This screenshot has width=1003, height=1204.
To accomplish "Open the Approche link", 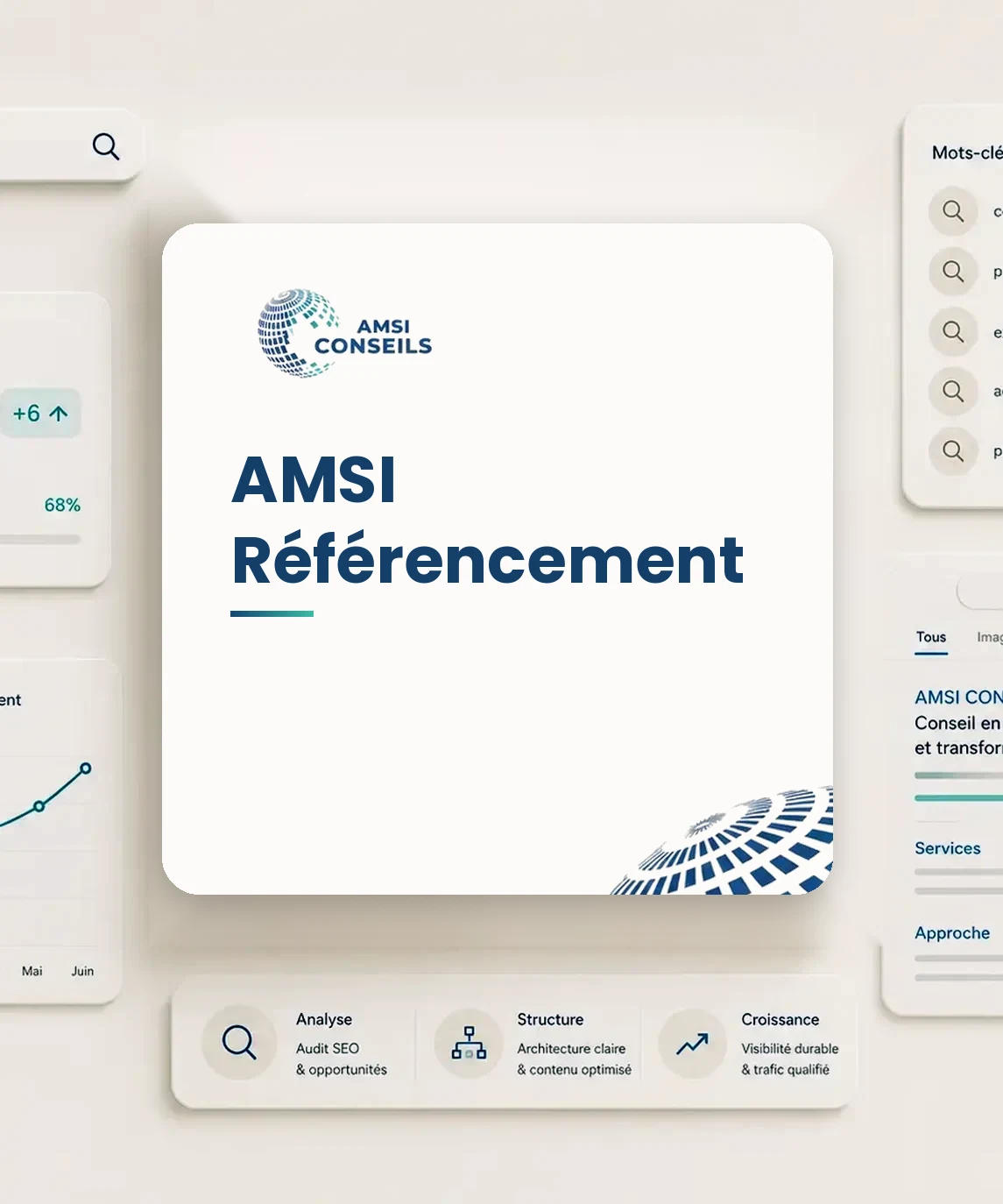I will 952,933.
